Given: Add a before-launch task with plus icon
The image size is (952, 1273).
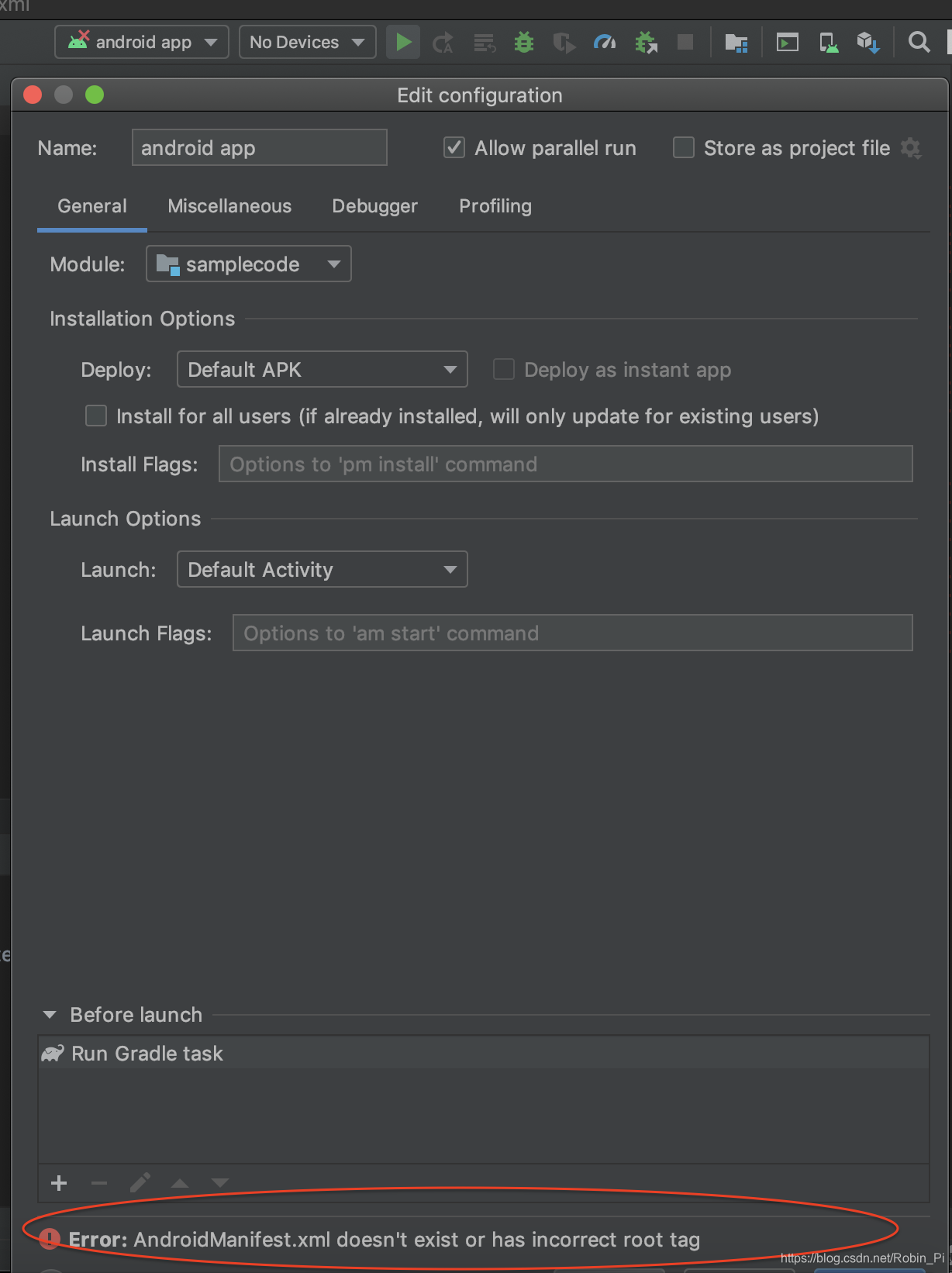Looking at the screenshot, I should click(x=59, y=1183).
